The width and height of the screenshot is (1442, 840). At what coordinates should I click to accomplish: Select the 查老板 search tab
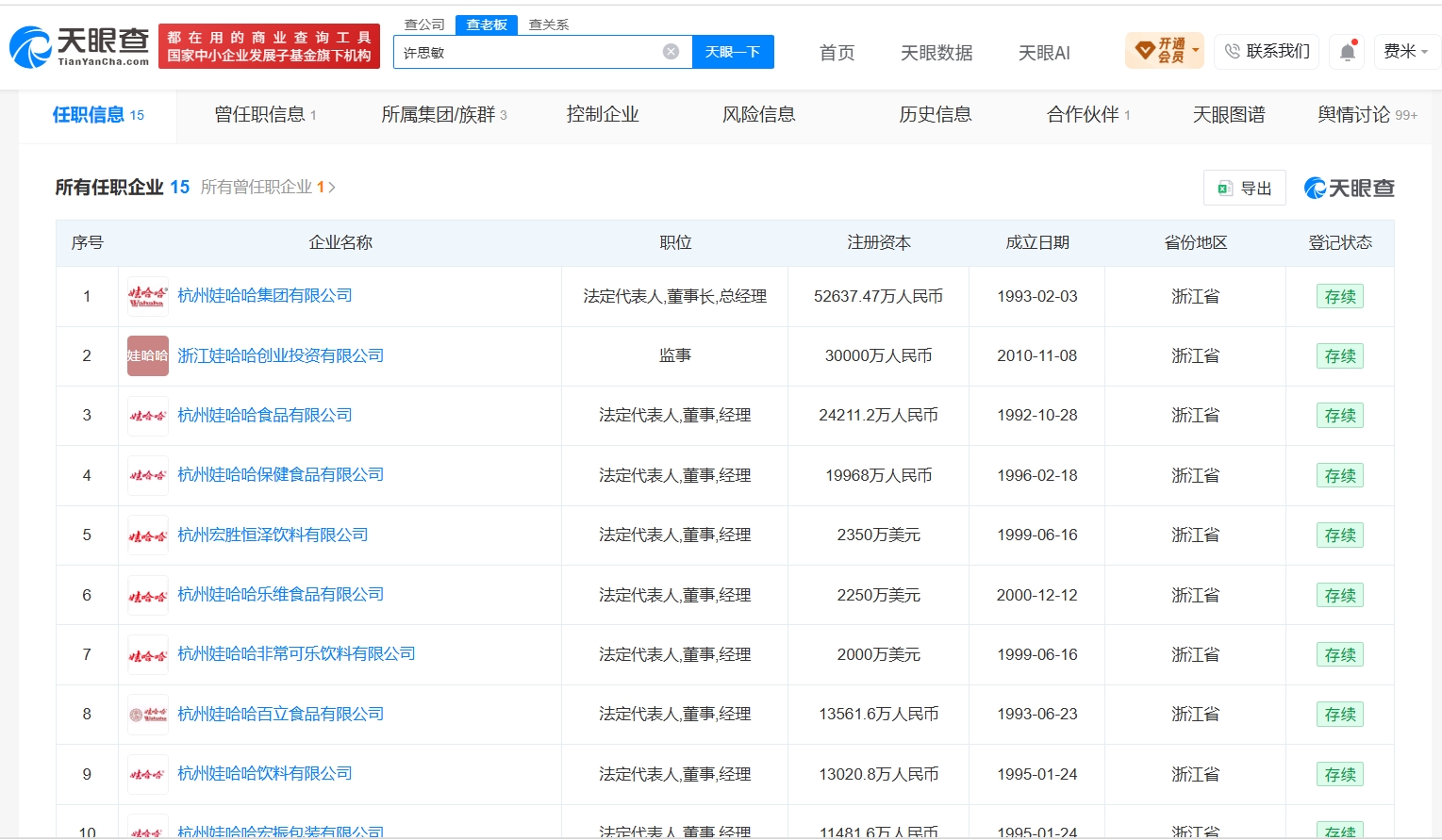click(487, 25)
